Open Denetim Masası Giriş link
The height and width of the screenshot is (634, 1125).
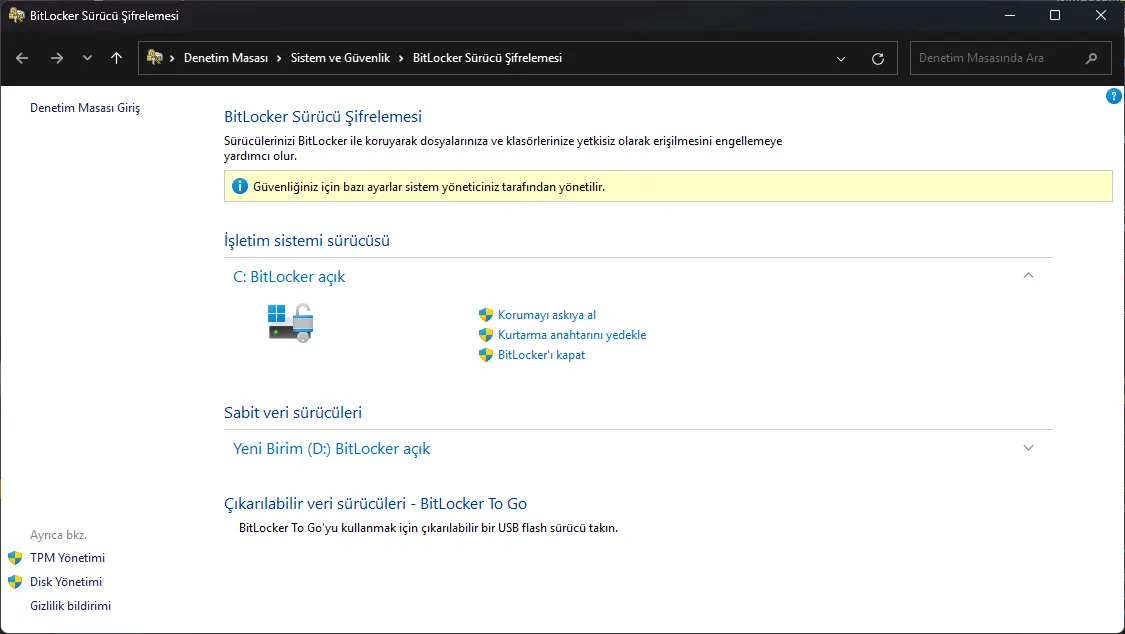(85, 108)
